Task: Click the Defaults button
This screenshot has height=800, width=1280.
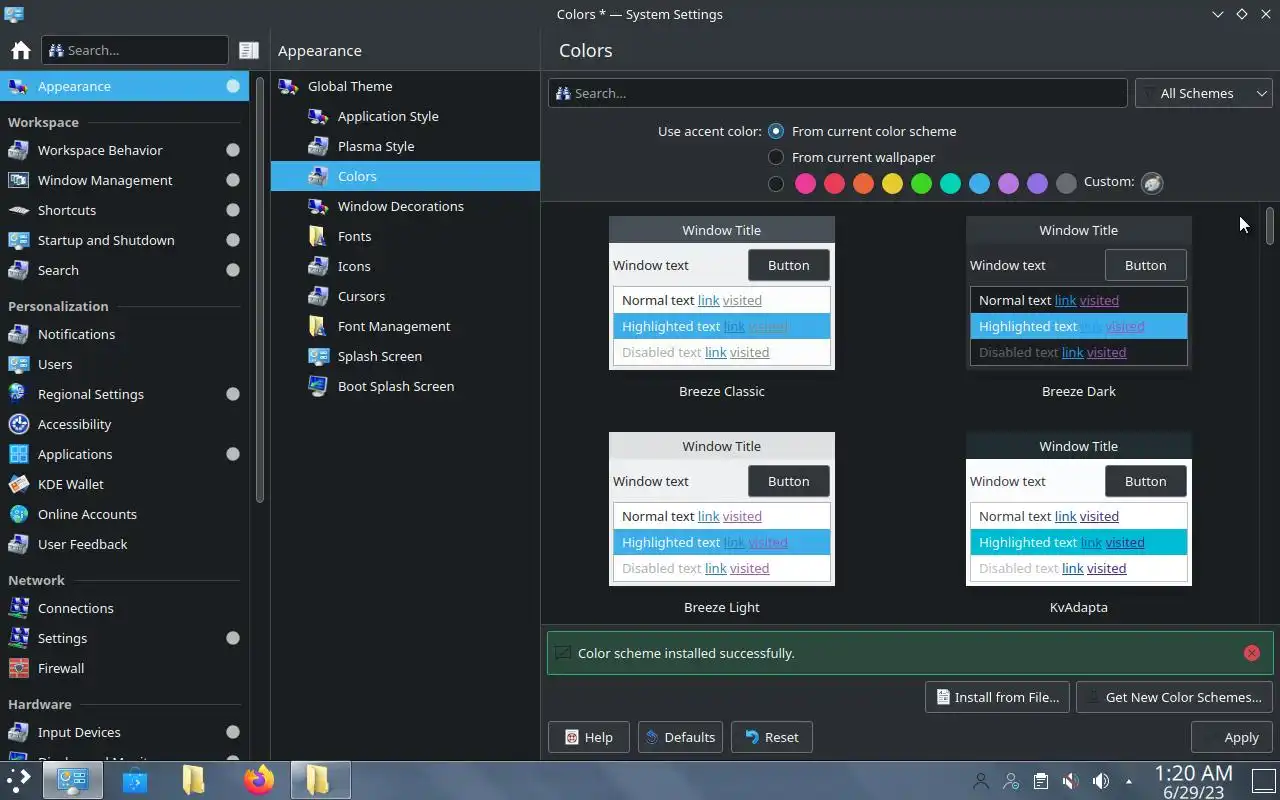Action: pos(680,737)
